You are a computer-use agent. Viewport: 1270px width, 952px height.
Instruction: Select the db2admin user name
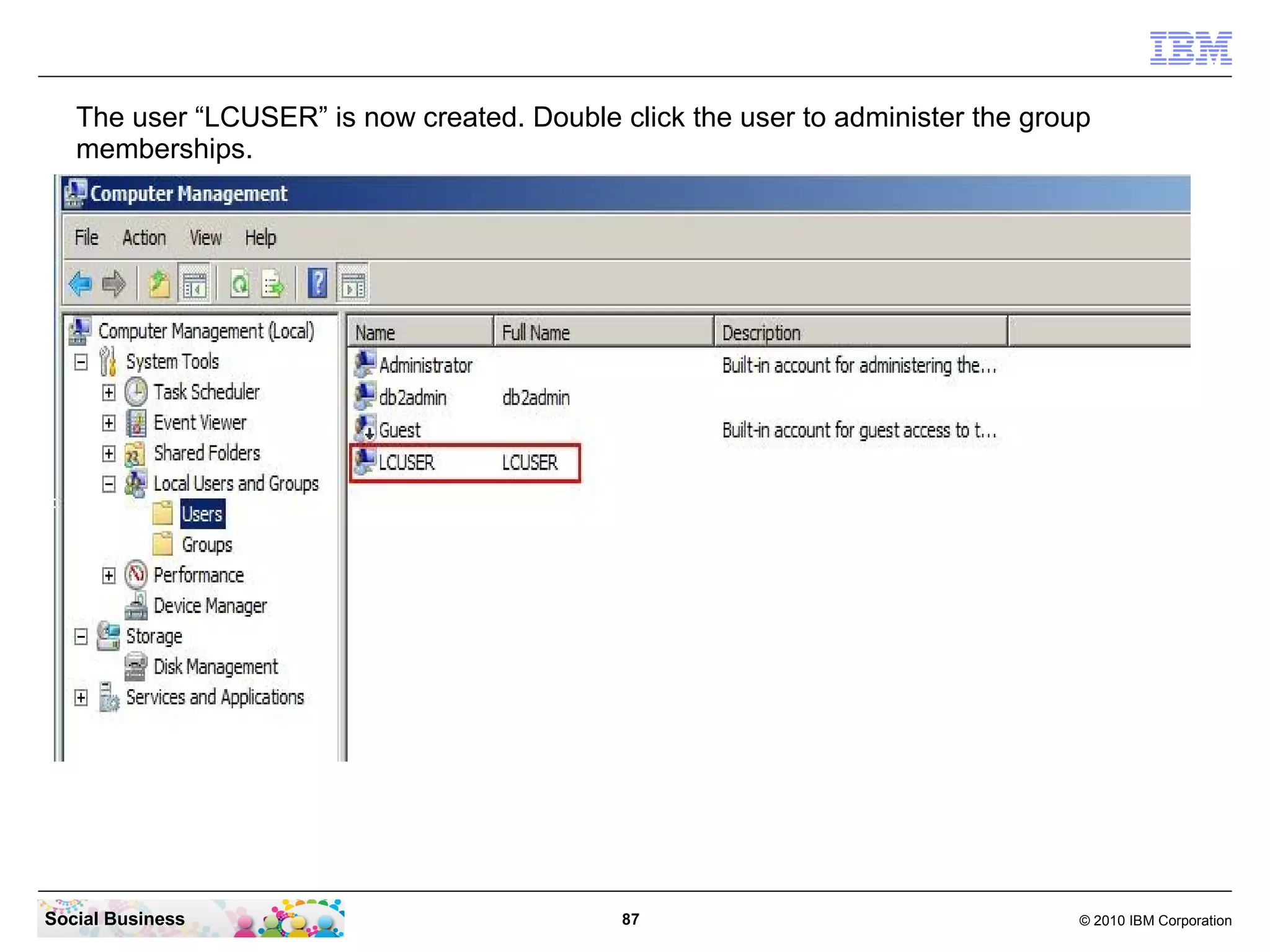click(413, 397)
